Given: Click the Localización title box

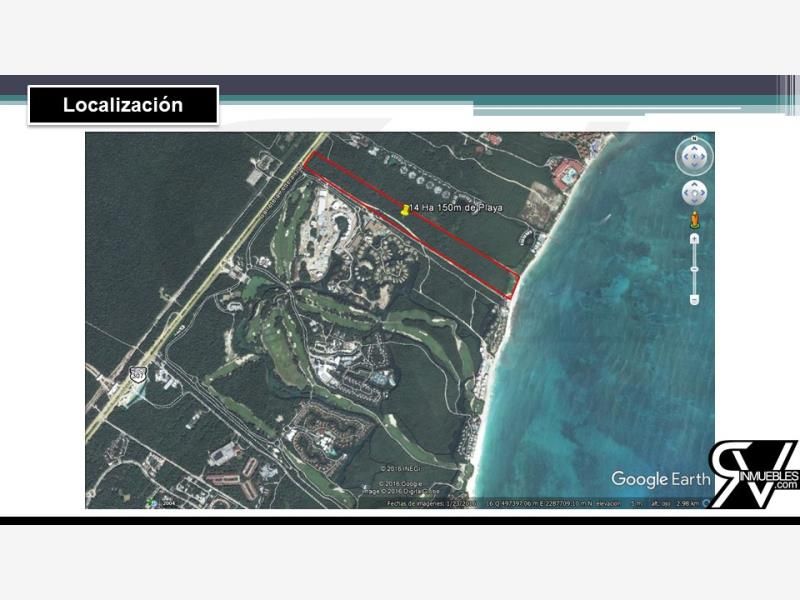Looking at the screenshot, I should (123, 105).
